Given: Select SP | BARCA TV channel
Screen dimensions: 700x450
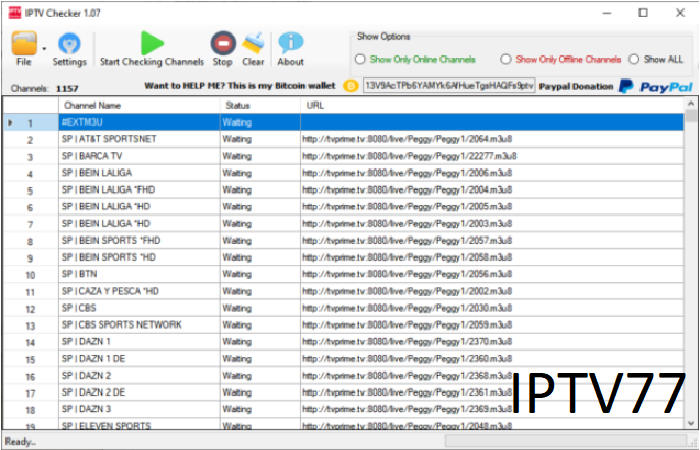Looking at the screenshot, I should [x=139, y=156].
